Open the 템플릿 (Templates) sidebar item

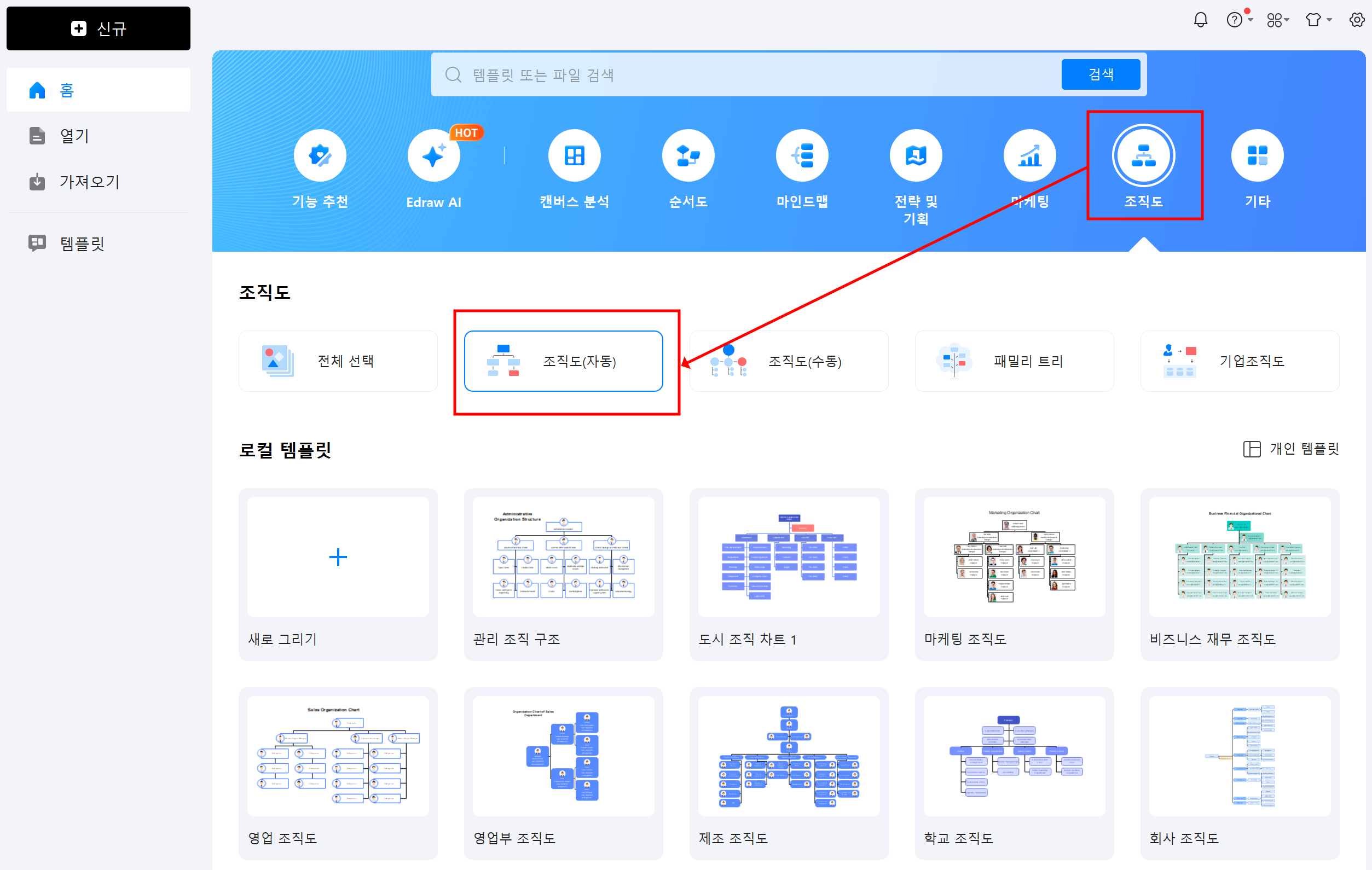point(98,243)
